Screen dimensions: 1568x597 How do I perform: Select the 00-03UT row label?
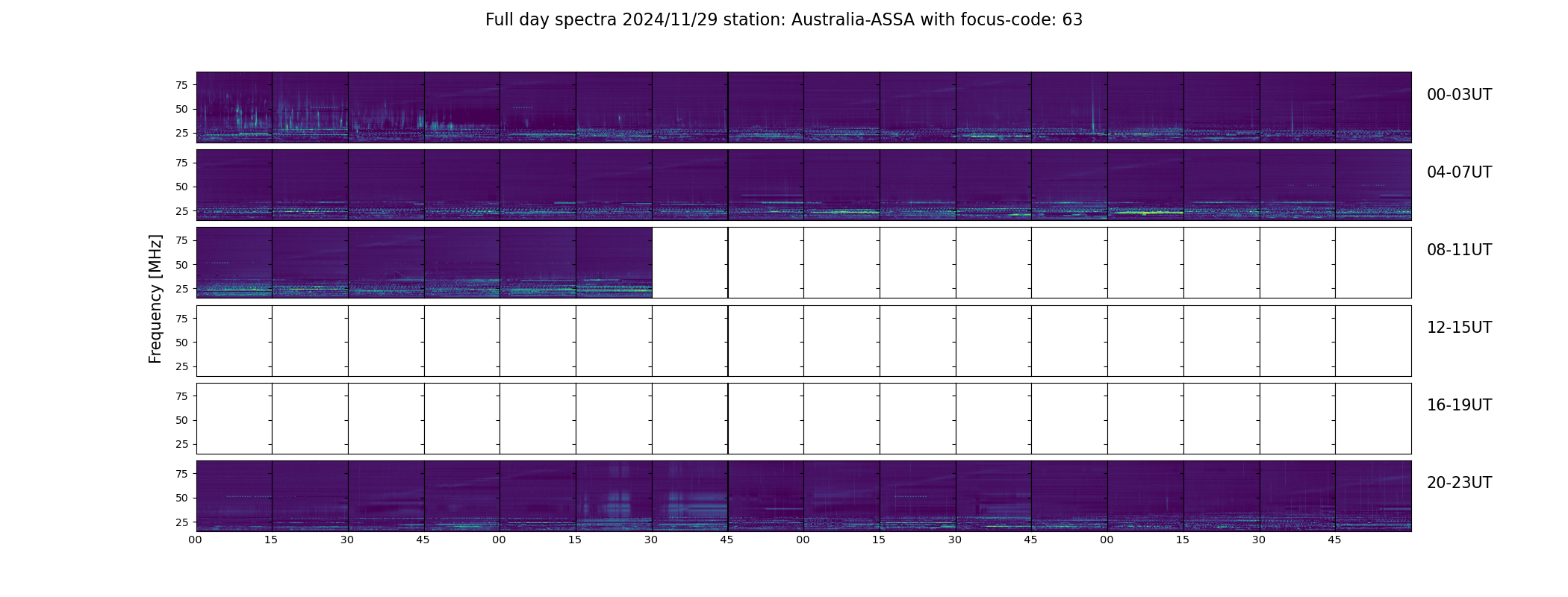[1459, 95]
